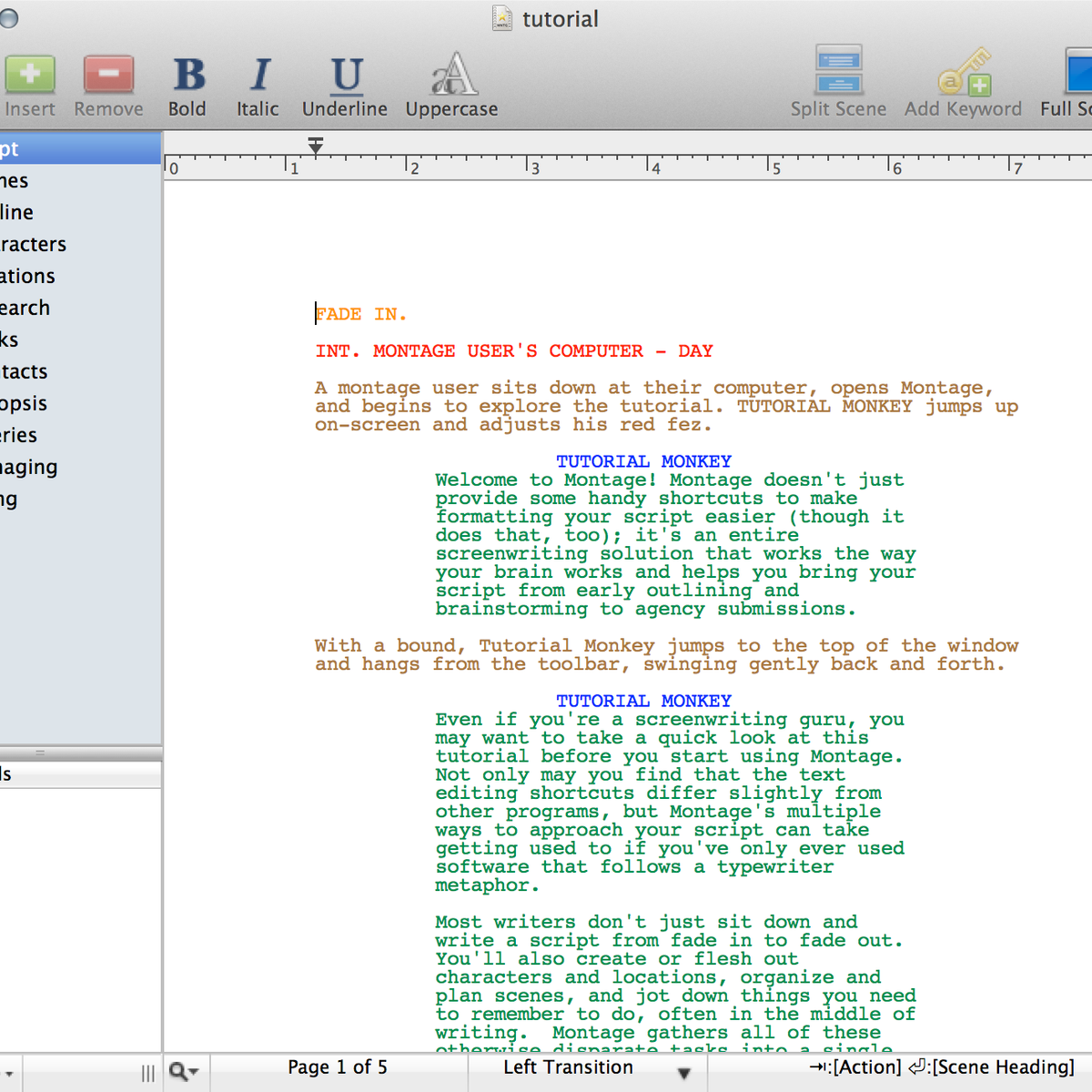1092x1092 pixels.
Task: Click the horizontal sidebar split divider handle
Action: pyautogui.click(x=40, y=753)
